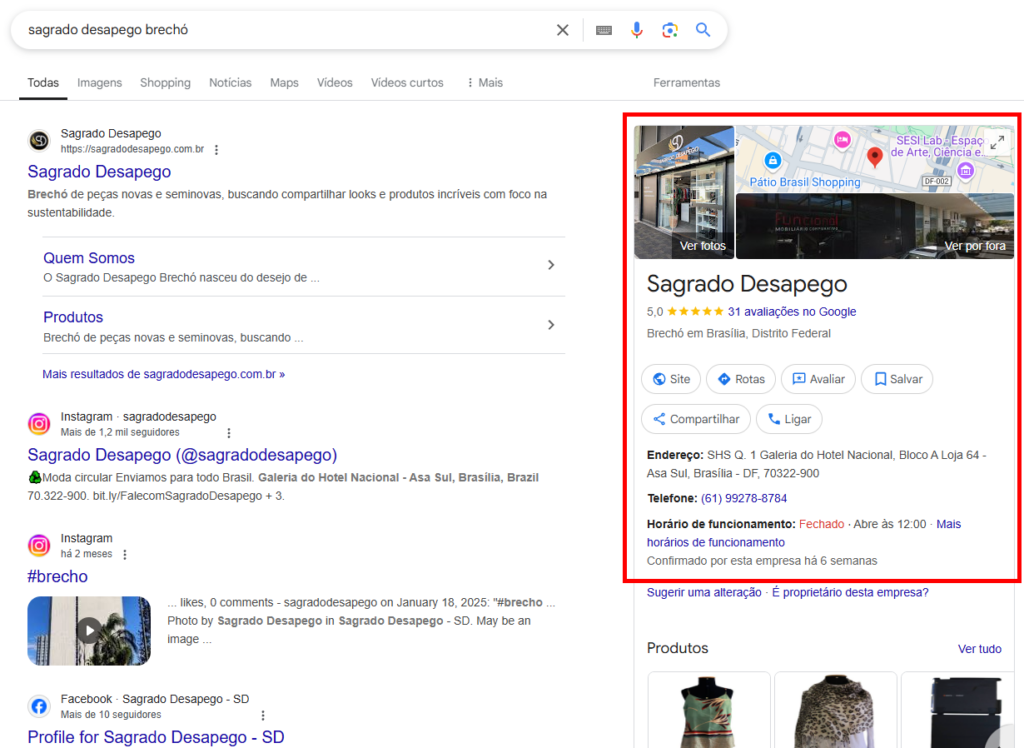Screen dimensions: 1024x748
Task: Open options menu beside Mais de 1,2 mil seguidores
Action: (229, 432)
